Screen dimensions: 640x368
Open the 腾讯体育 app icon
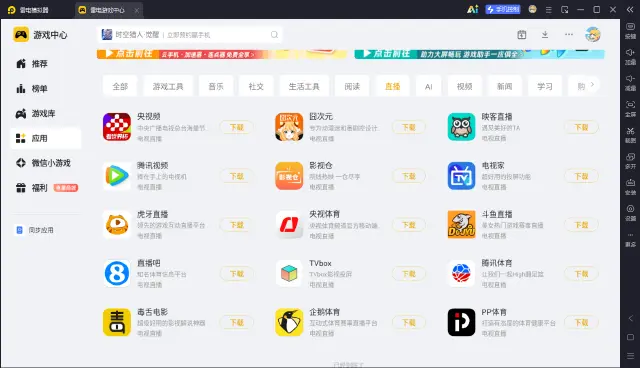click(461, 273)
